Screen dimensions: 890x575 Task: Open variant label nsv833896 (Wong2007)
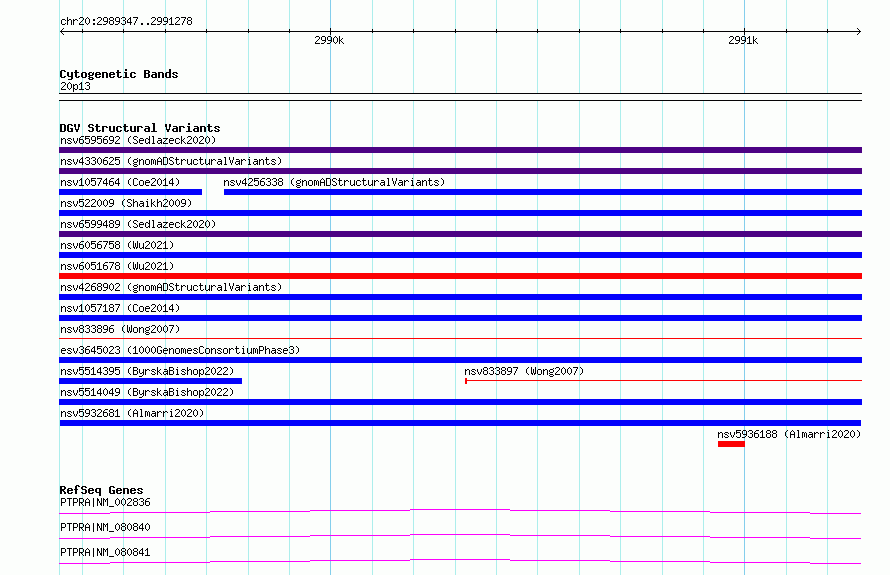[120, 329]
